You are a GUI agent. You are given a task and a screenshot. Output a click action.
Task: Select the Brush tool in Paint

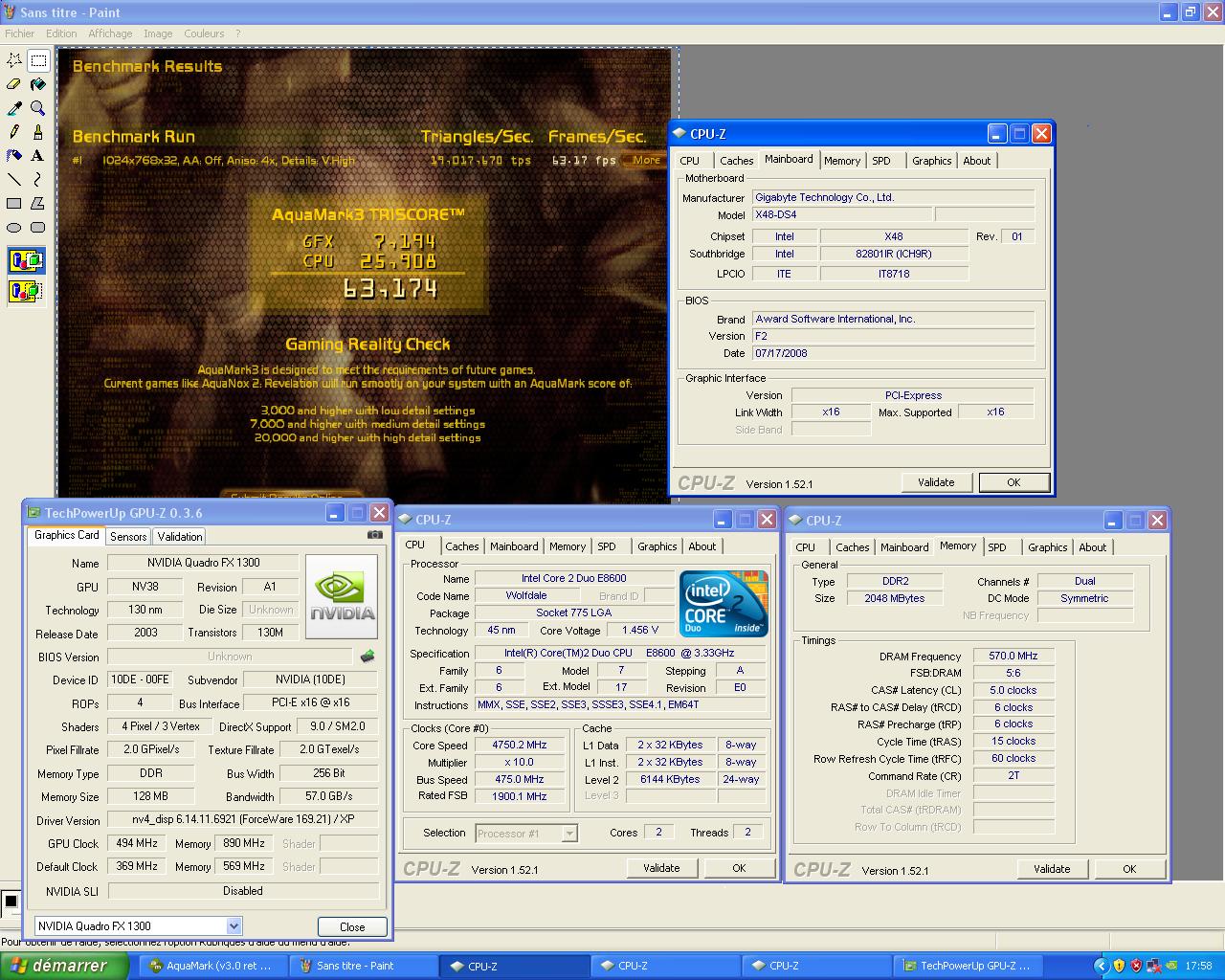pos(38,132)
